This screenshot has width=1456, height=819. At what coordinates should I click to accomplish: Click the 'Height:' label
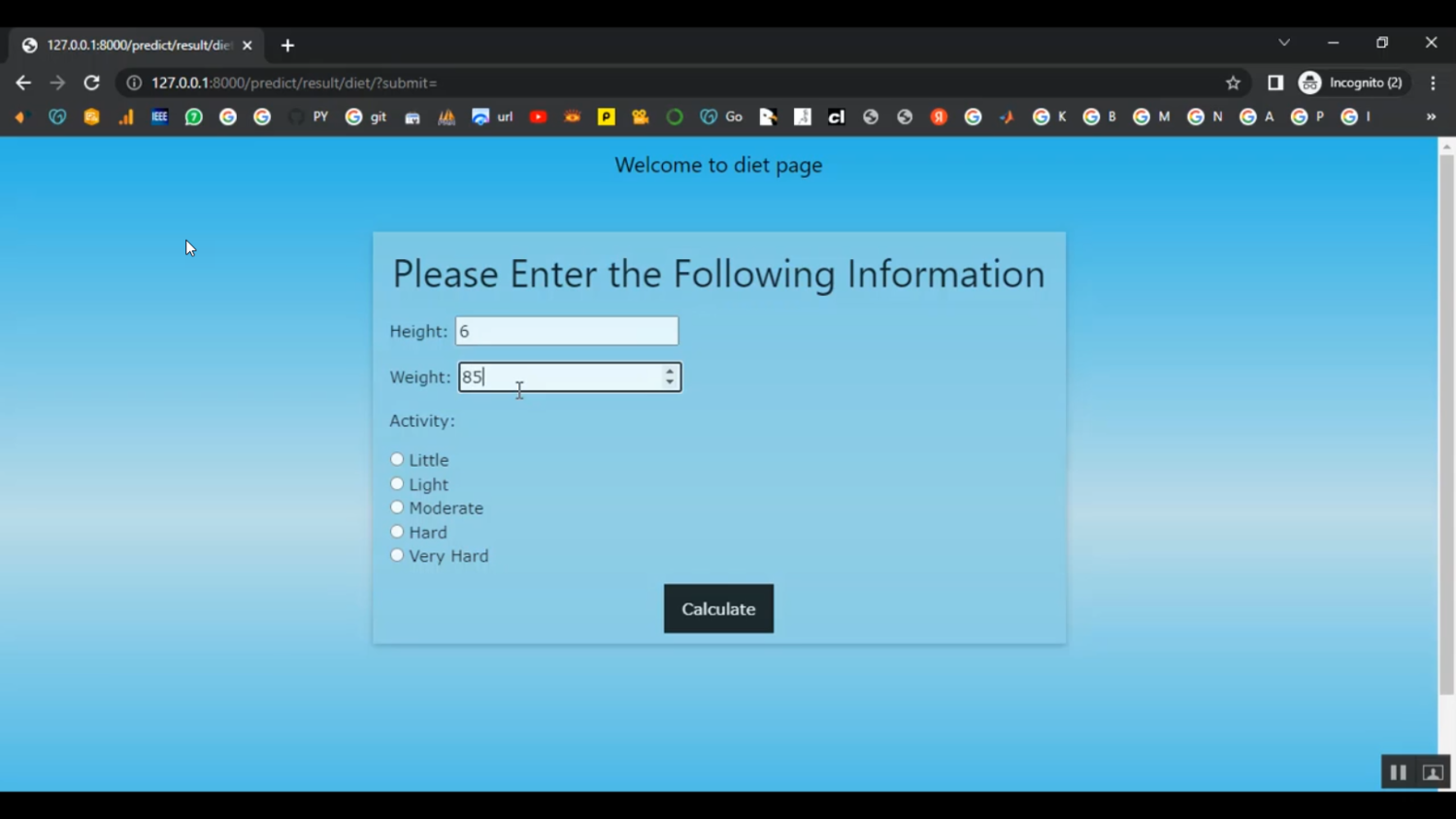tap(418, 332)
